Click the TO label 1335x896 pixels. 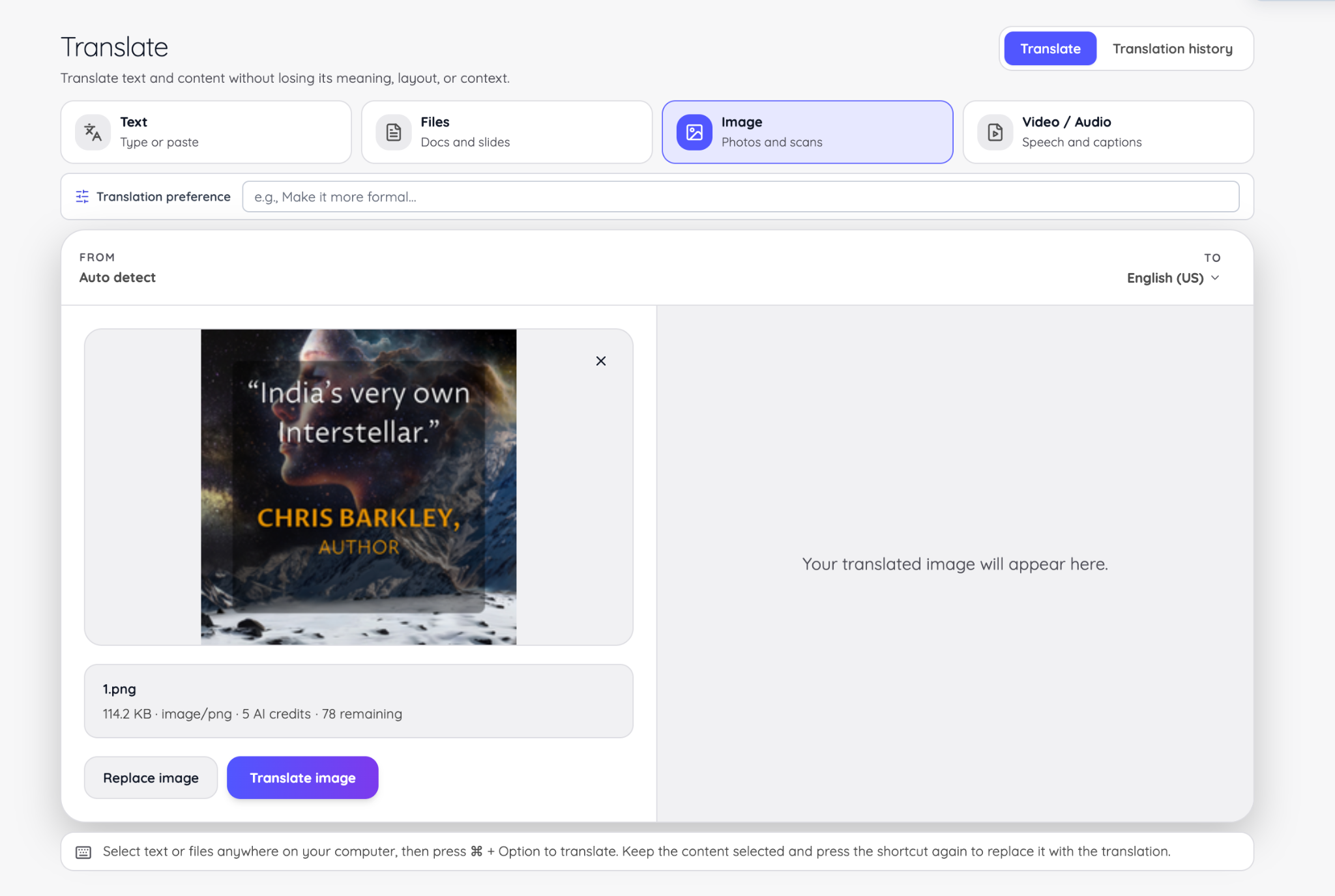pos(1212,258)
